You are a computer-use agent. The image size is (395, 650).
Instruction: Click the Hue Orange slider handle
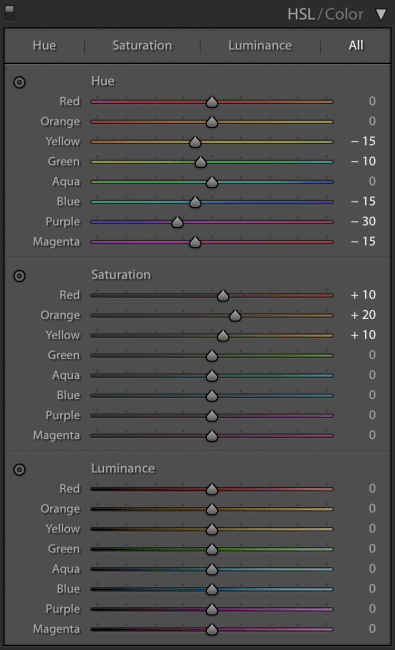[x=212, y=121]
